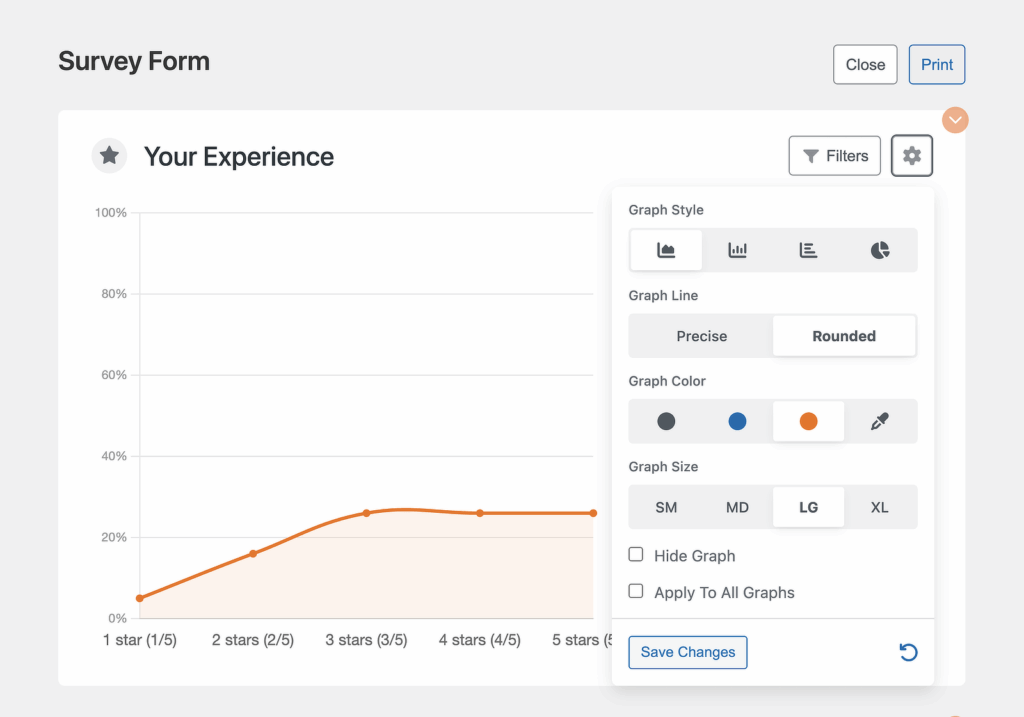Open the graph settings gear icon
This screenshot has height=717, width=1024.
(x=911, y=156)
